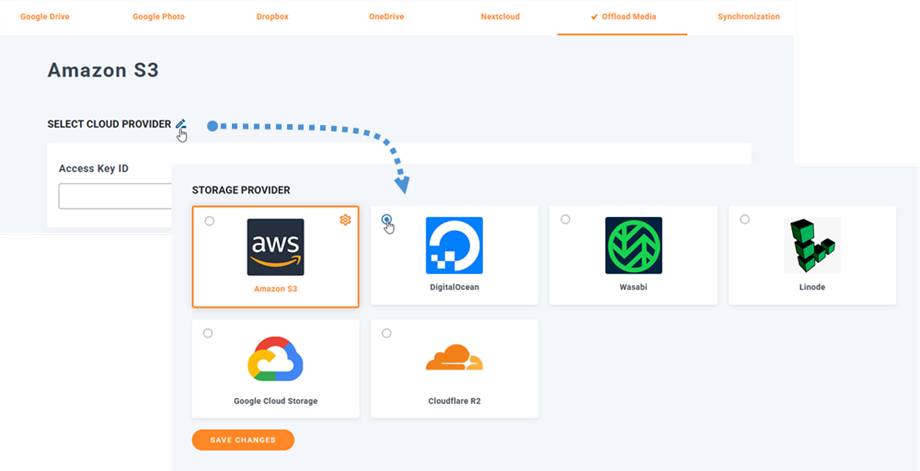
Task: Choose the Wasabi radio button
Action: (566, 219)
